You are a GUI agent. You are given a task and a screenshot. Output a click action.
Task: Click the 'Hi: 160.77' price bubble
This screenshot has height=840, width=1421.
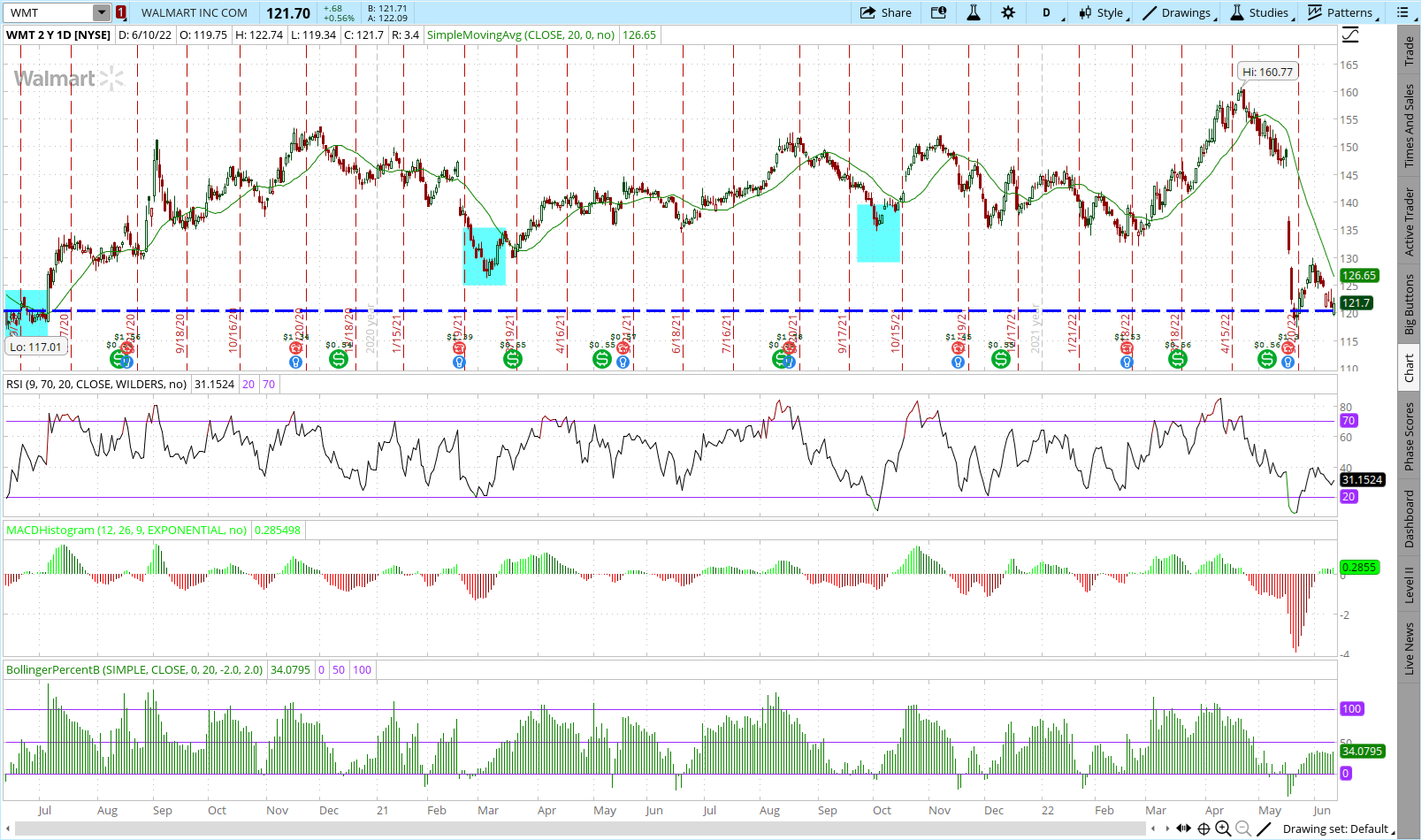point(1267,72)
